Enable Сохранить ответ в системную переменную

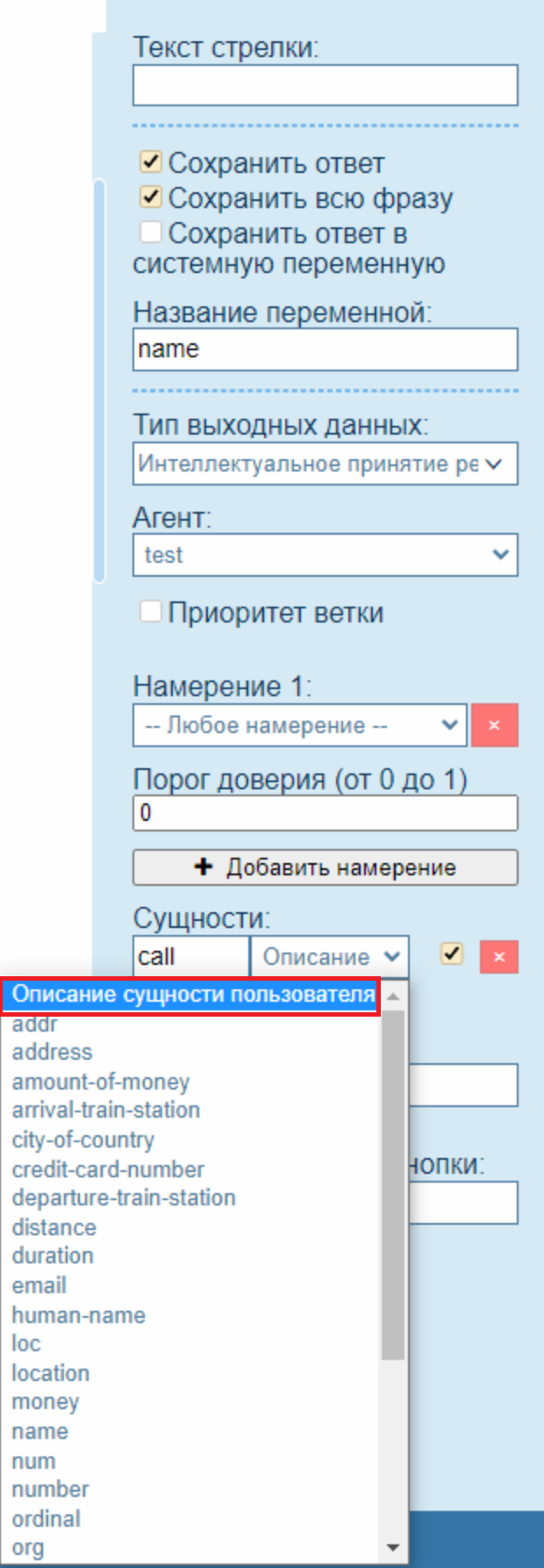point(151,233)
